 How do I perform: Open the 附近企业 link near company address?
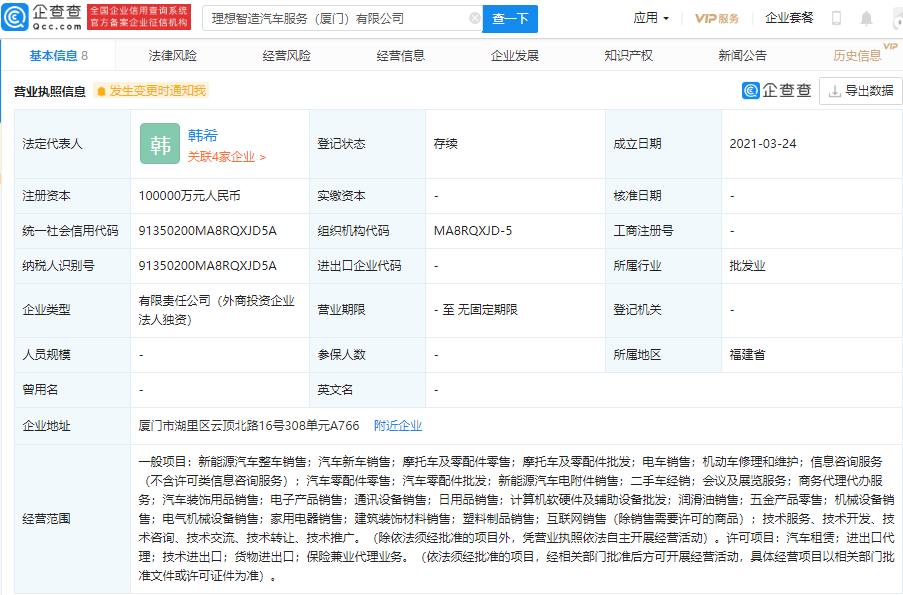[400, 425]
